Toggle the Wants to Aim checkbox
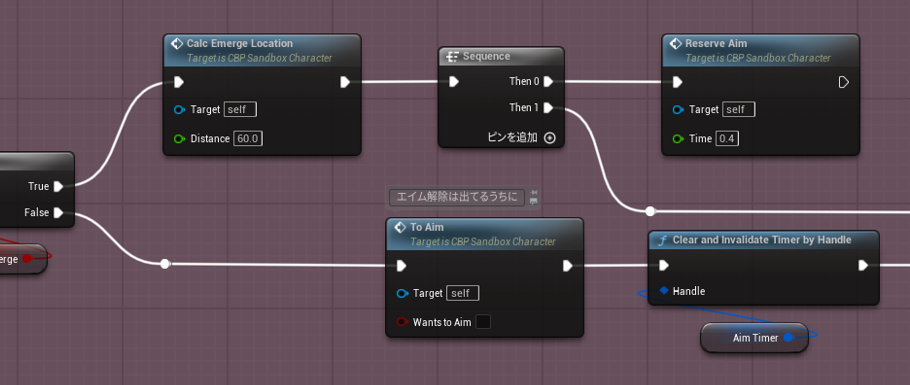The height and width of the screenshot is (385, 910). (483, 322)
